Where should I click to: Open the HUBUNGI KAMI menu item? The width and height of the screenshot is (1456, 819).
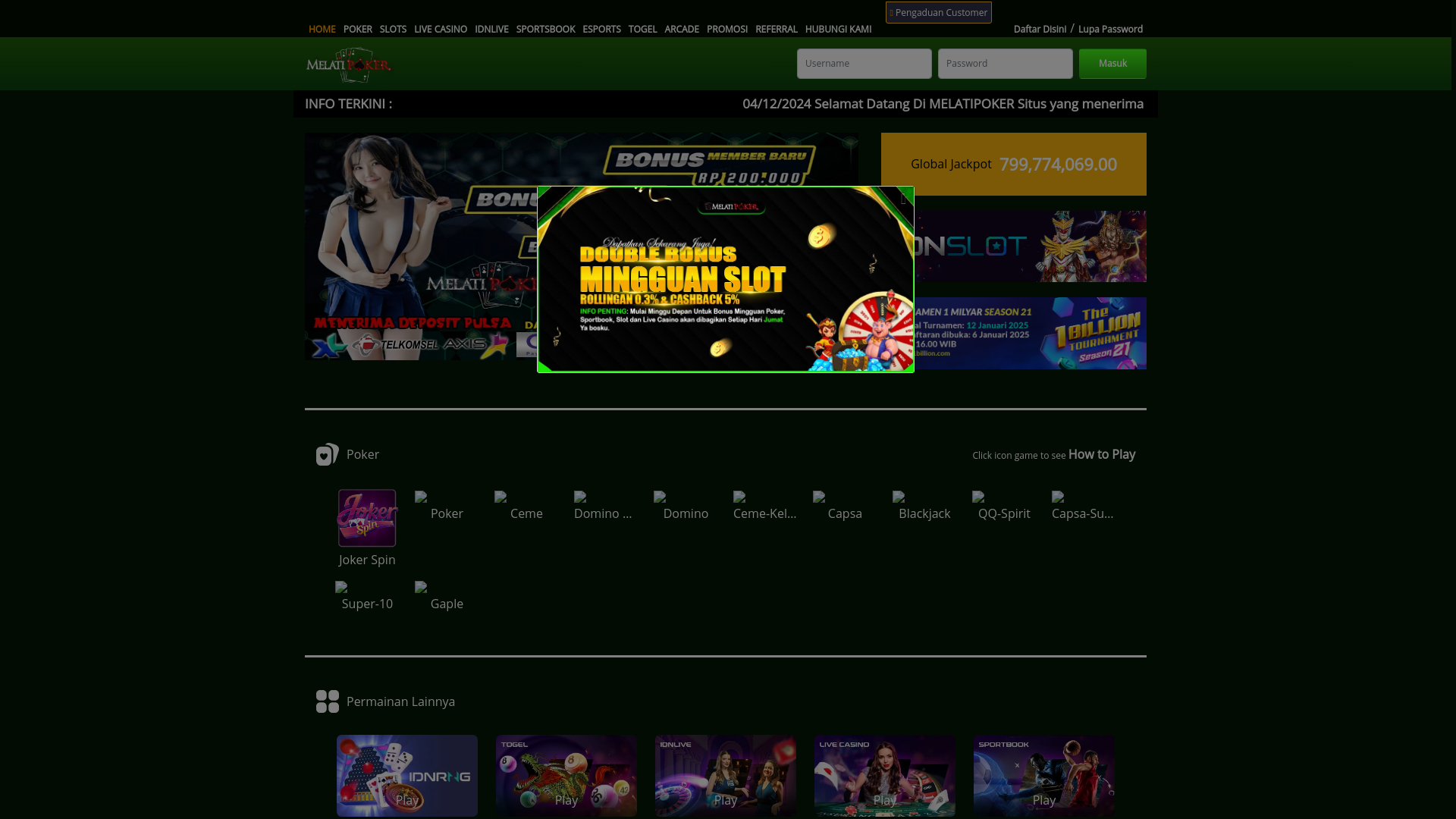[x=838, y=29]
